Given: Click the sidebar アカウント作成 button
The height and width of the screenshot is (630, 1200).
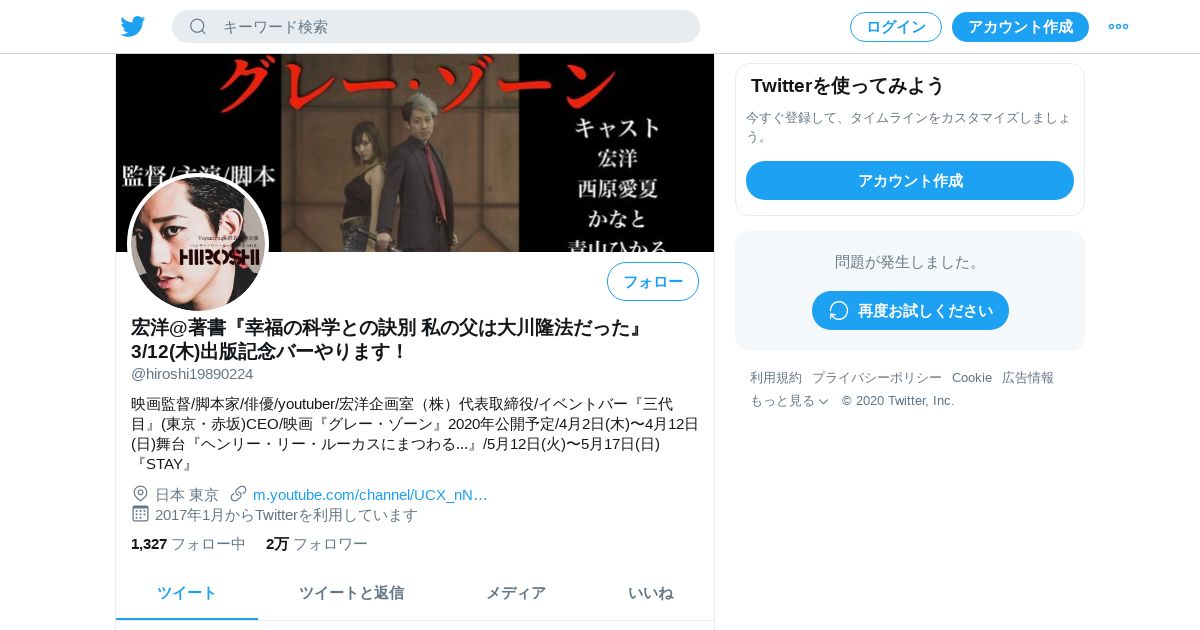Looking at the screenshot, I should pyautogui.click(x=910, y=181).
